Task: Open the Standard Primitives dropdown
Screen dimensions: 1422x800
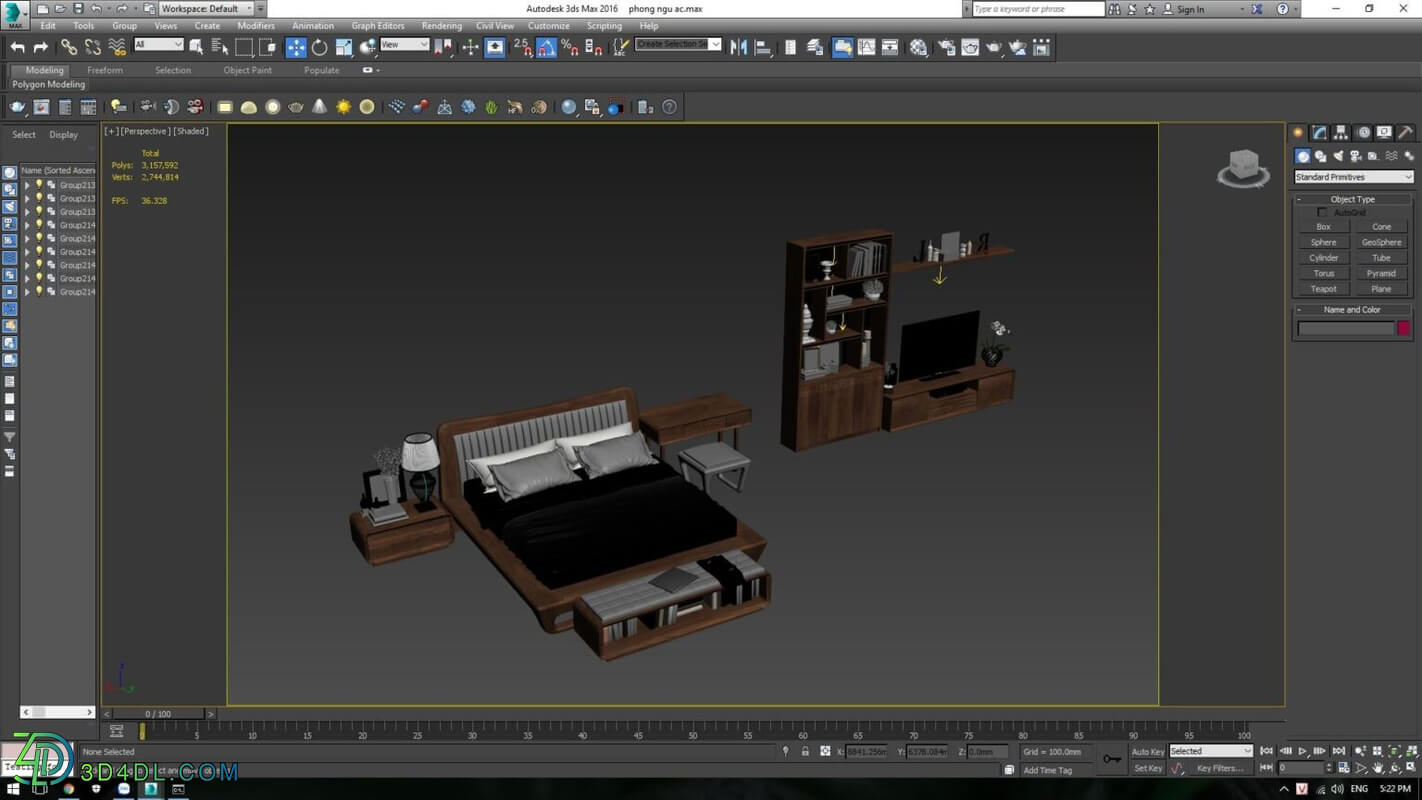Action: (x=1354, y=177)
